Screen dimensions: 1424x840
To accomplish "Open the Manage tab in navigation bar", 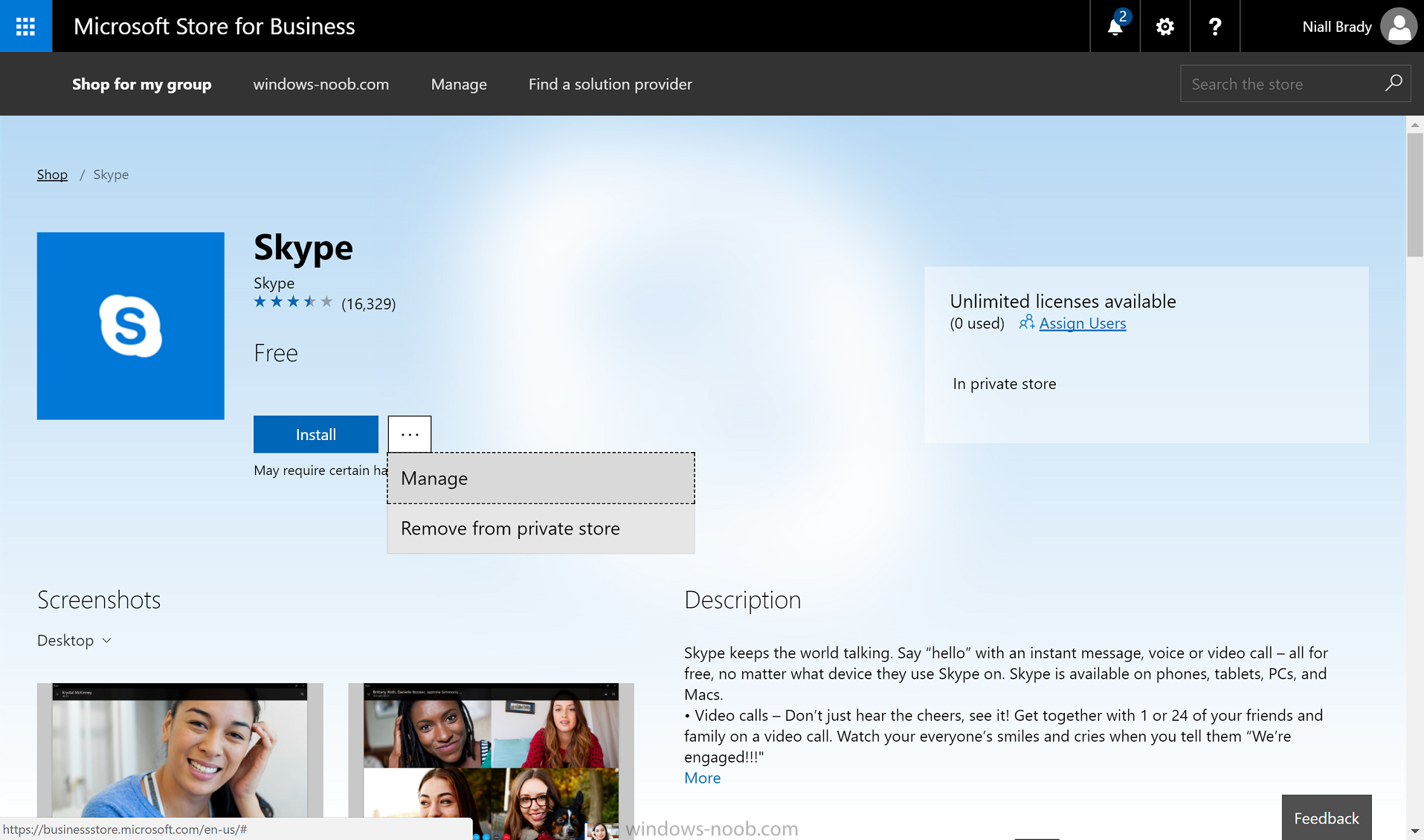I will 459,84.
